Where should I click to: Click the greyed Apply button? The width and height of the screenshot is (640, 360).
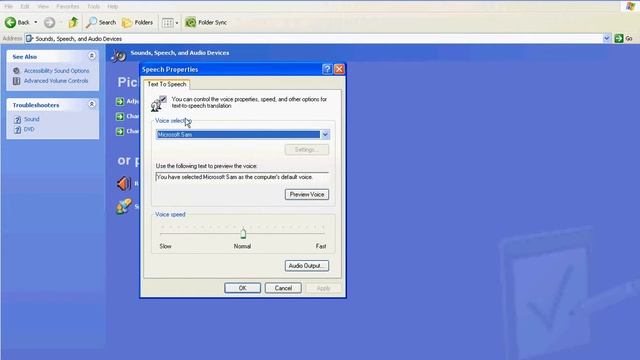coord(324,288)
